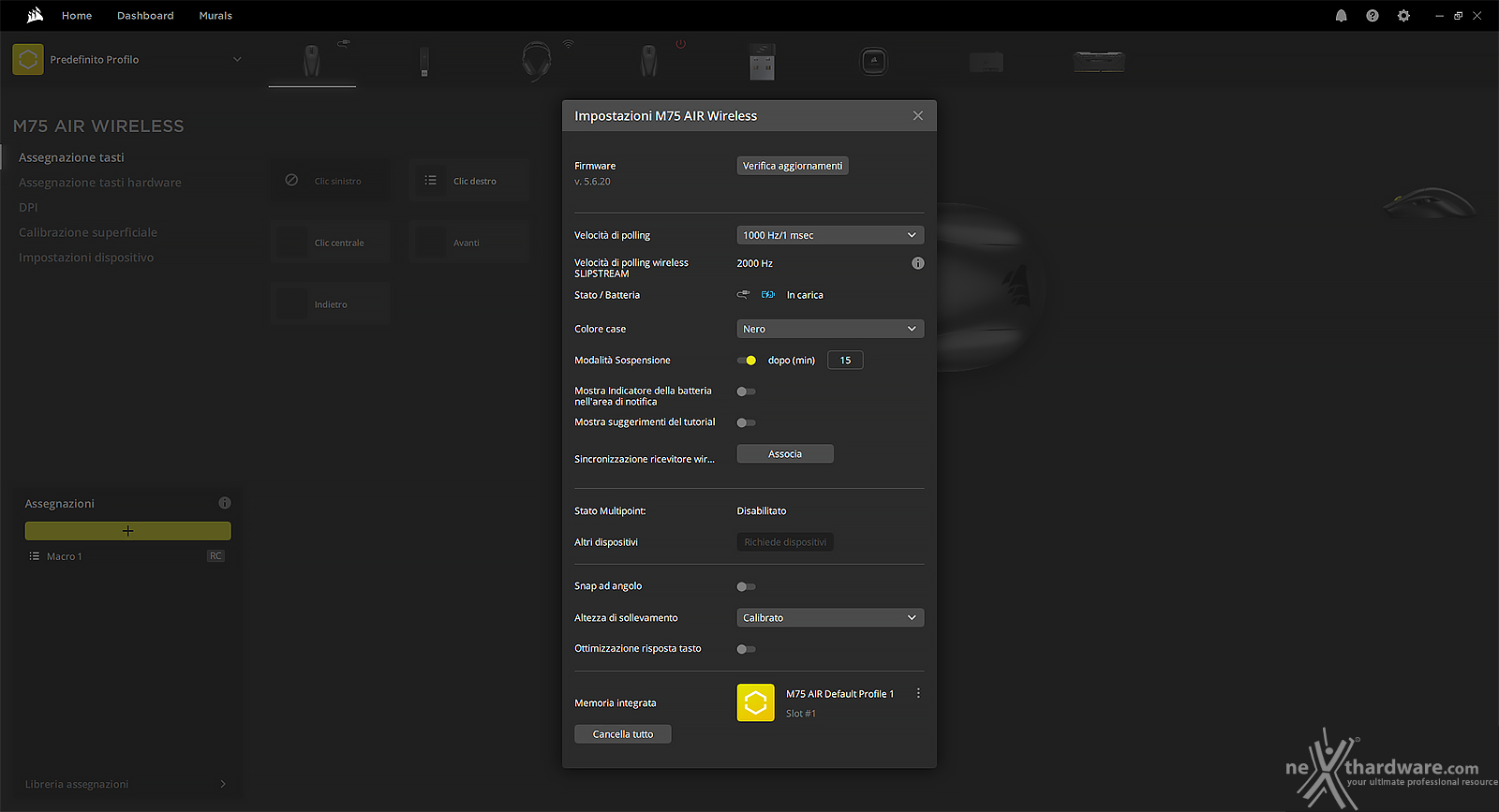Click the Slot #1 label

[801, 714]
